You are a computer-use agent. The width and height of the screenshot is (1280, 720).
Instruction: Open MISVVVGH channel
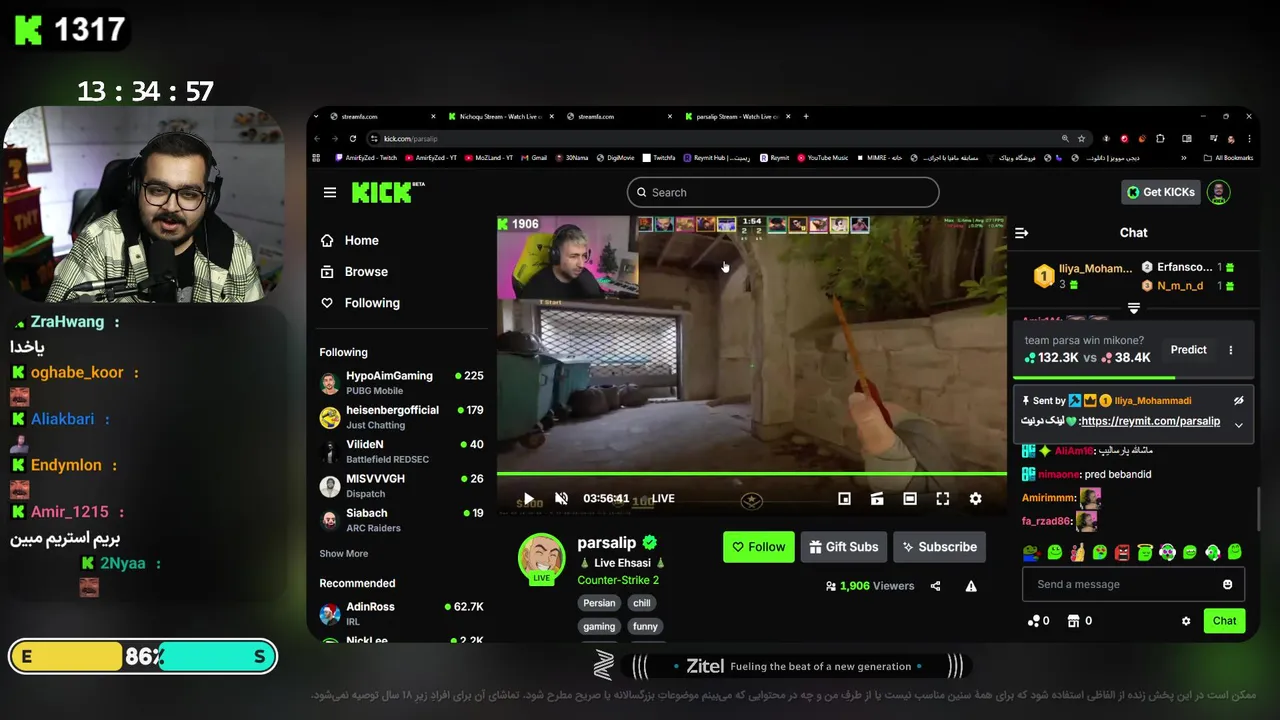(x=401, y=486)
